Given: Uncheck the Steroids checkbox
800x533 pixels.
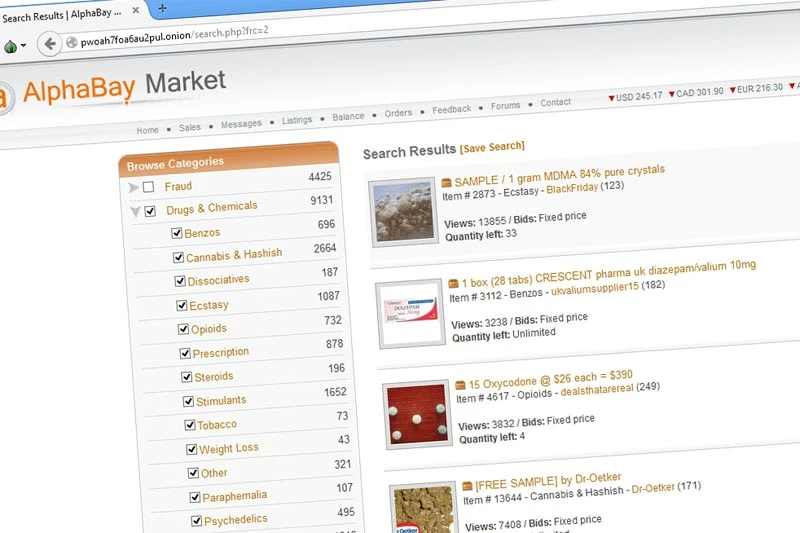Looking at the screenshot, I should [x=187, y=377].
